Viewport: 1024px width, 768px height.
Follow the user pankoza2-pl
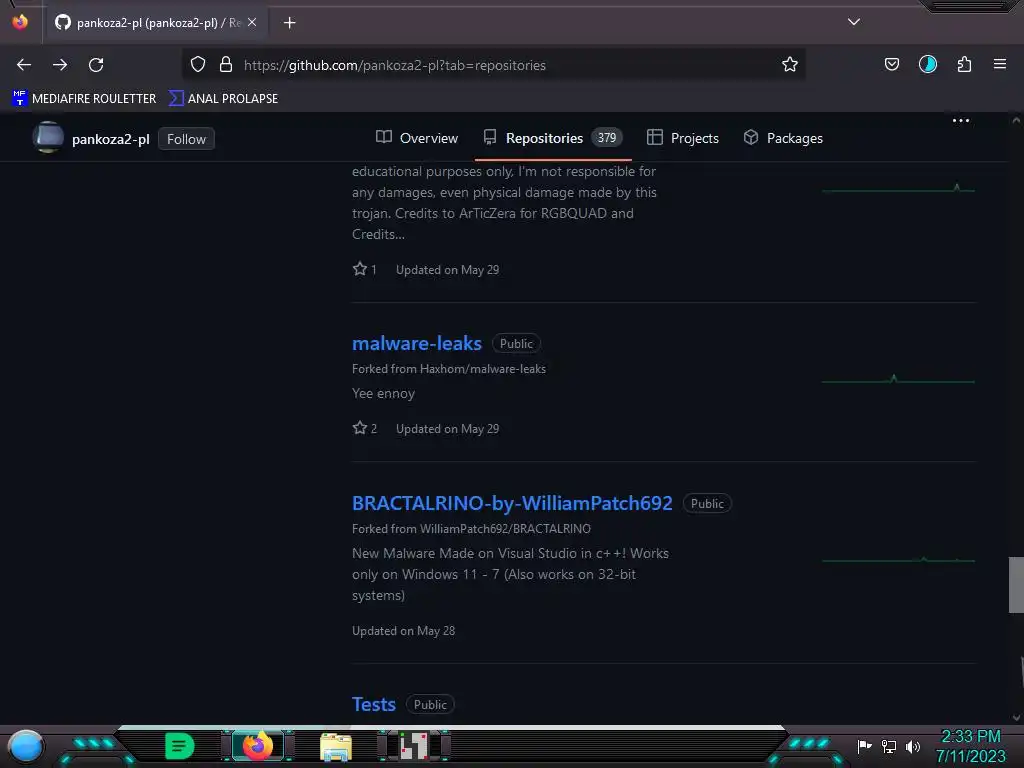186,139
